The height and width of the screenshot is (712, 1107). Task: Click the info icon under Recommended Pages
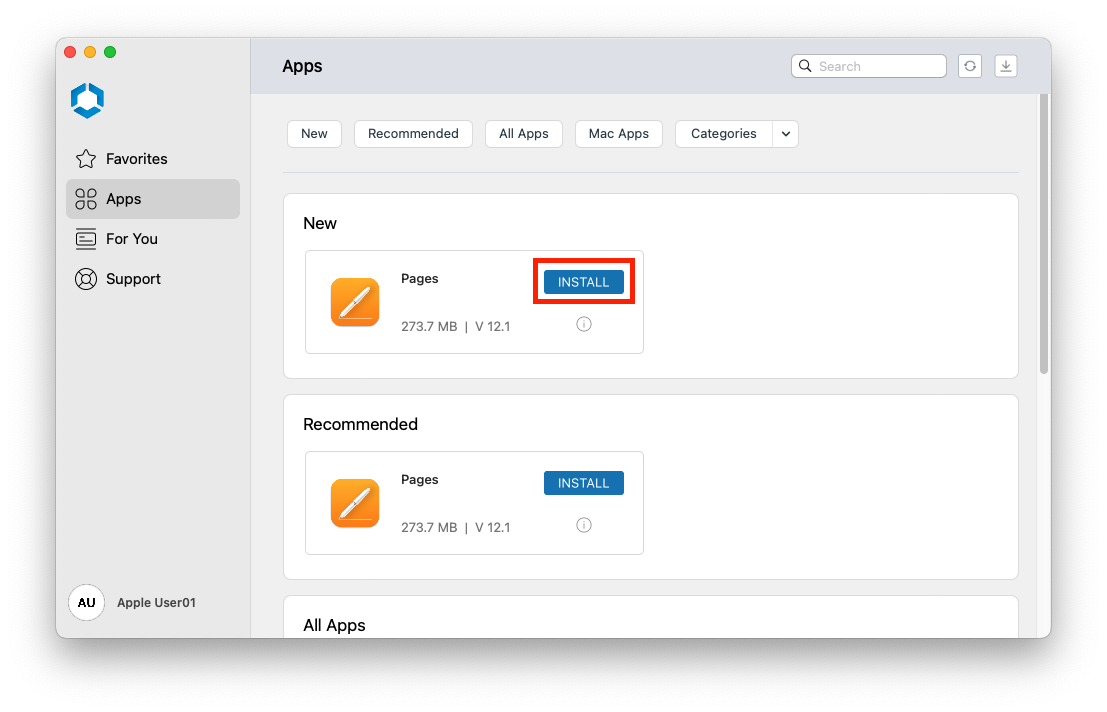pyautogui.click(x=584, y=525)
